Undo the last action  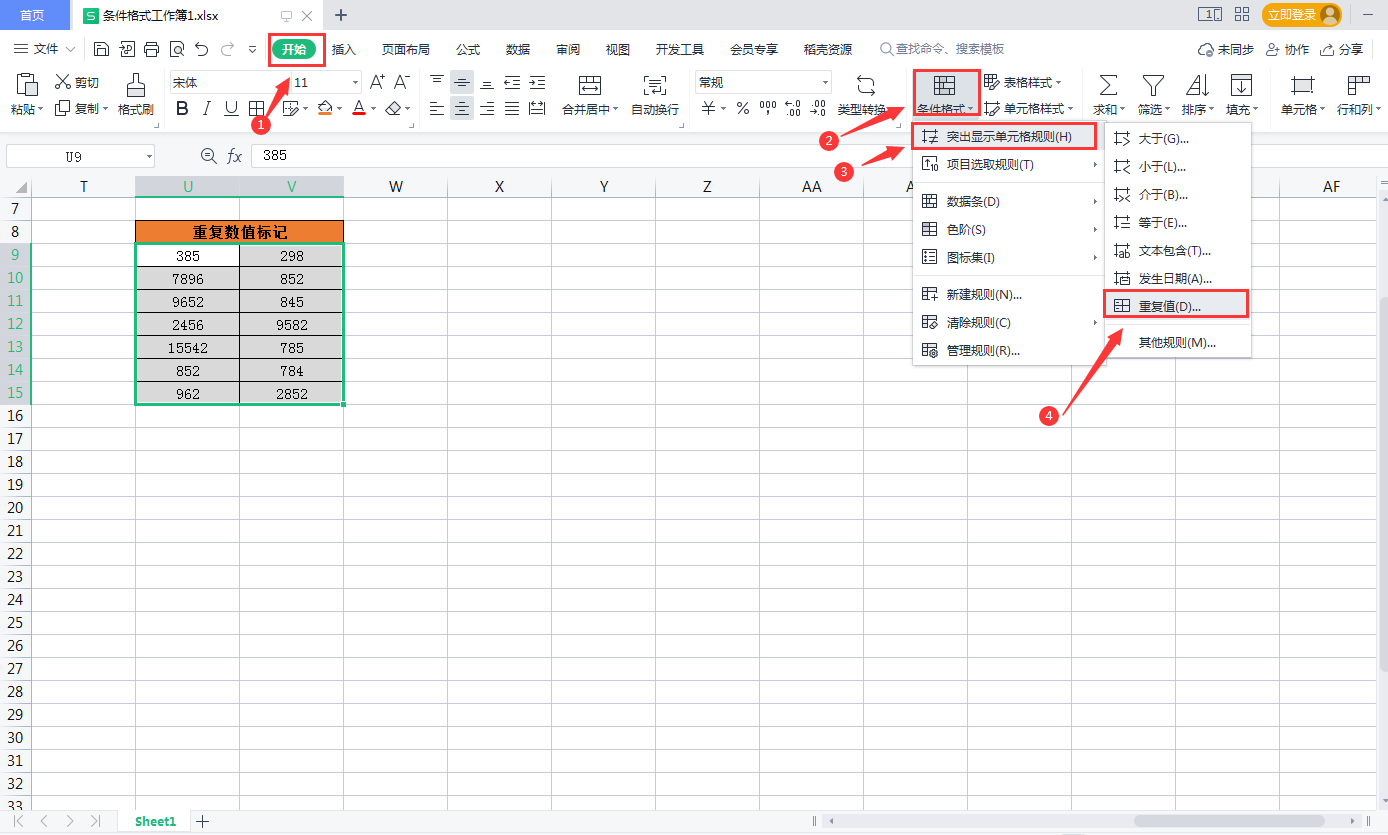click(x=202, y=49)
